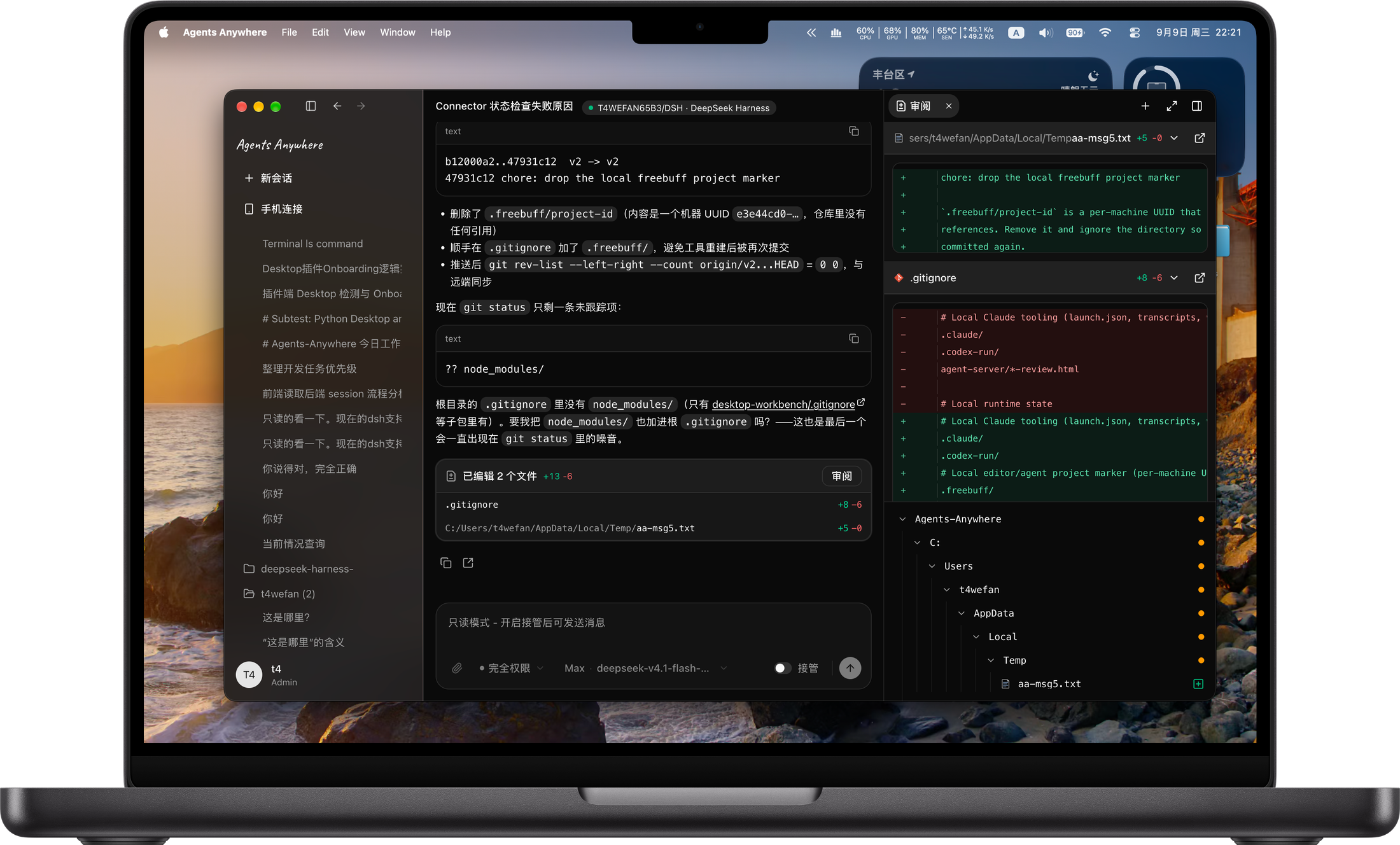Collapse menu bar items with double chevron
The image size is (1400, 845).
click(x=811, y=32)
